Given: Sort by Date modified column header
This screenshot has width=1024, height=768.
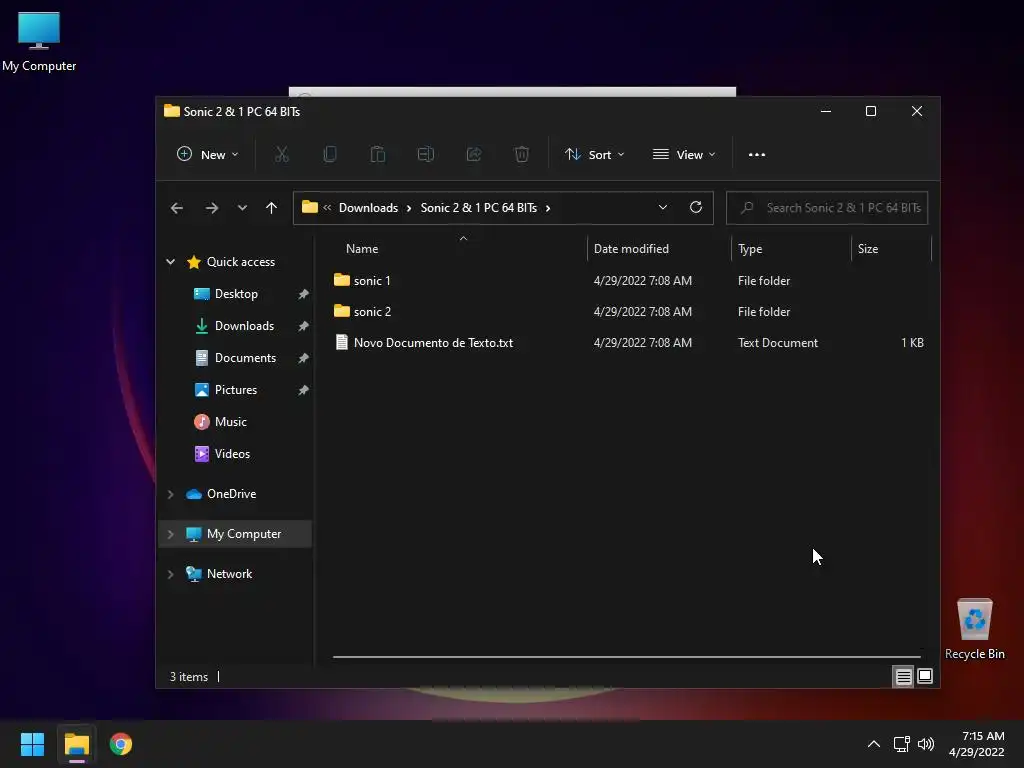Looking at the screenshot, I should pyautogui.click(x=631, y=249).
